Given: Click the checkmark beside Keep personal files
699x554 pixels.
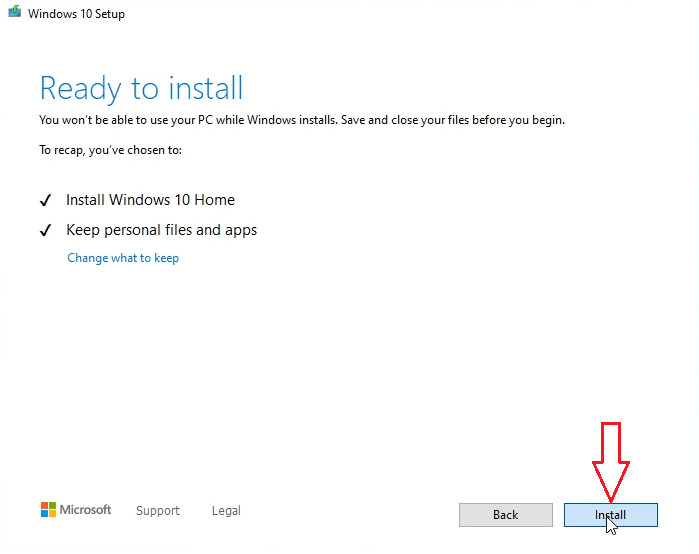Looking at the screenshot, I should pos(45,230).
